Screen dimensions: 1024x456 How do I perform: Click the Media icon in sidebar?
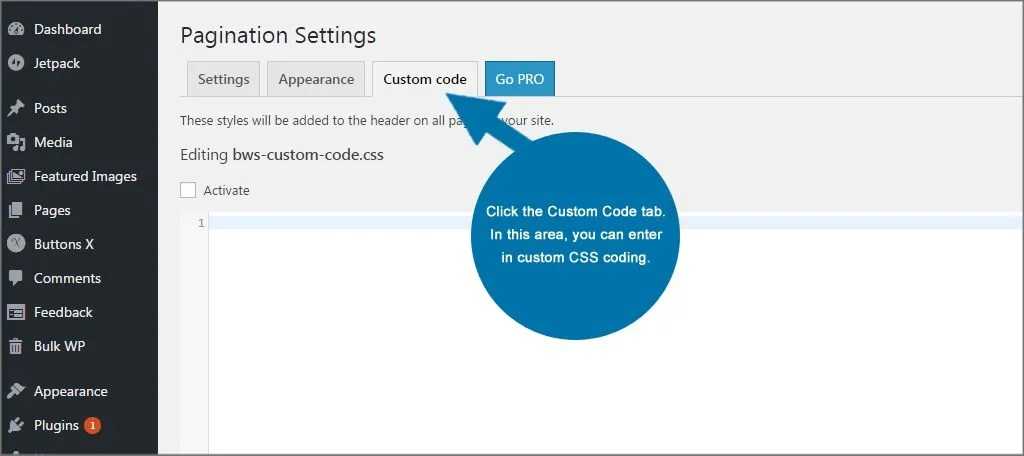(16, 142)
